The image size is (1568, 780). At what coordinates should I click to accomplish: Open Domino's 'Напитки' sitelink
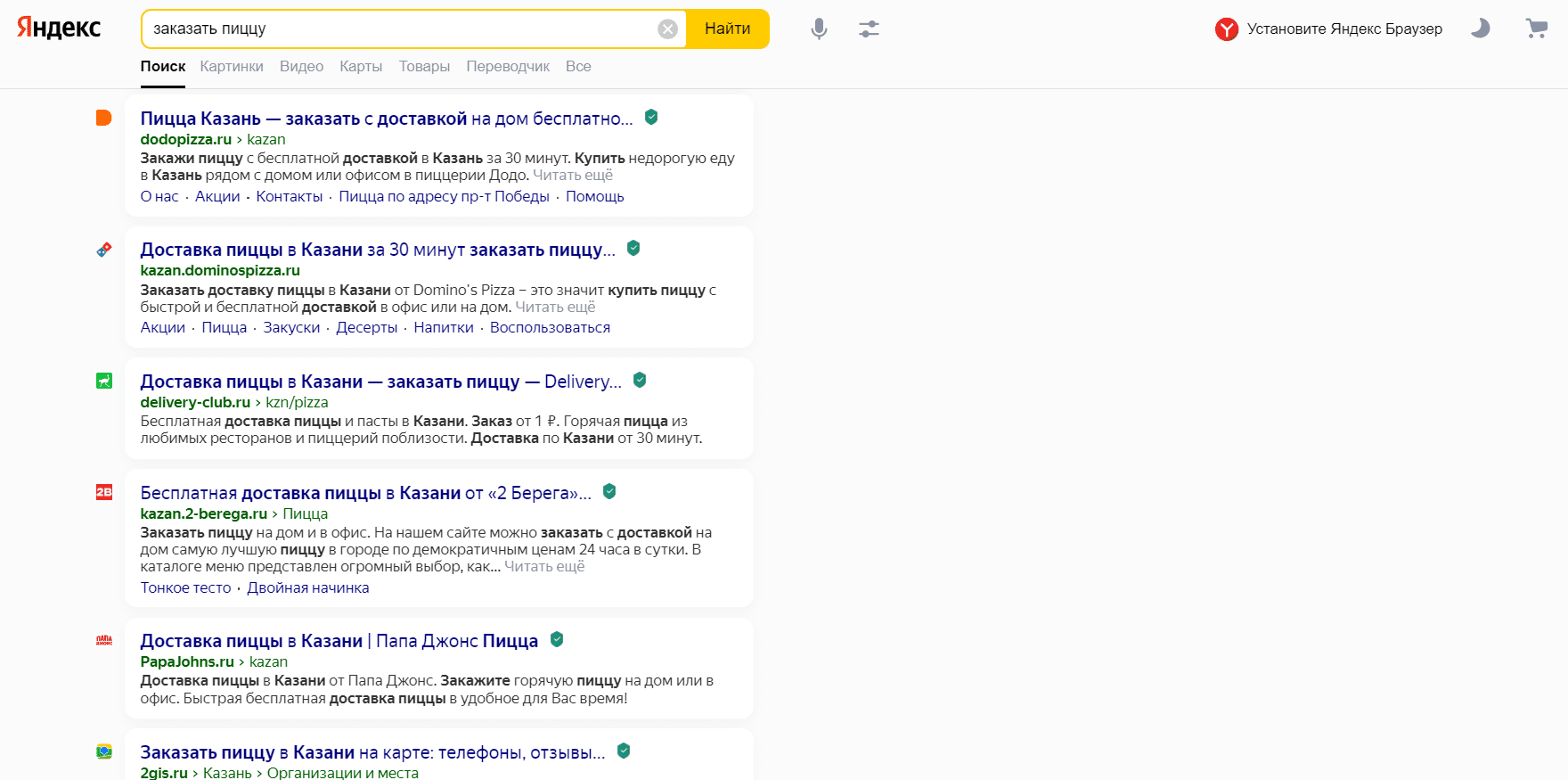click(444, 327)
